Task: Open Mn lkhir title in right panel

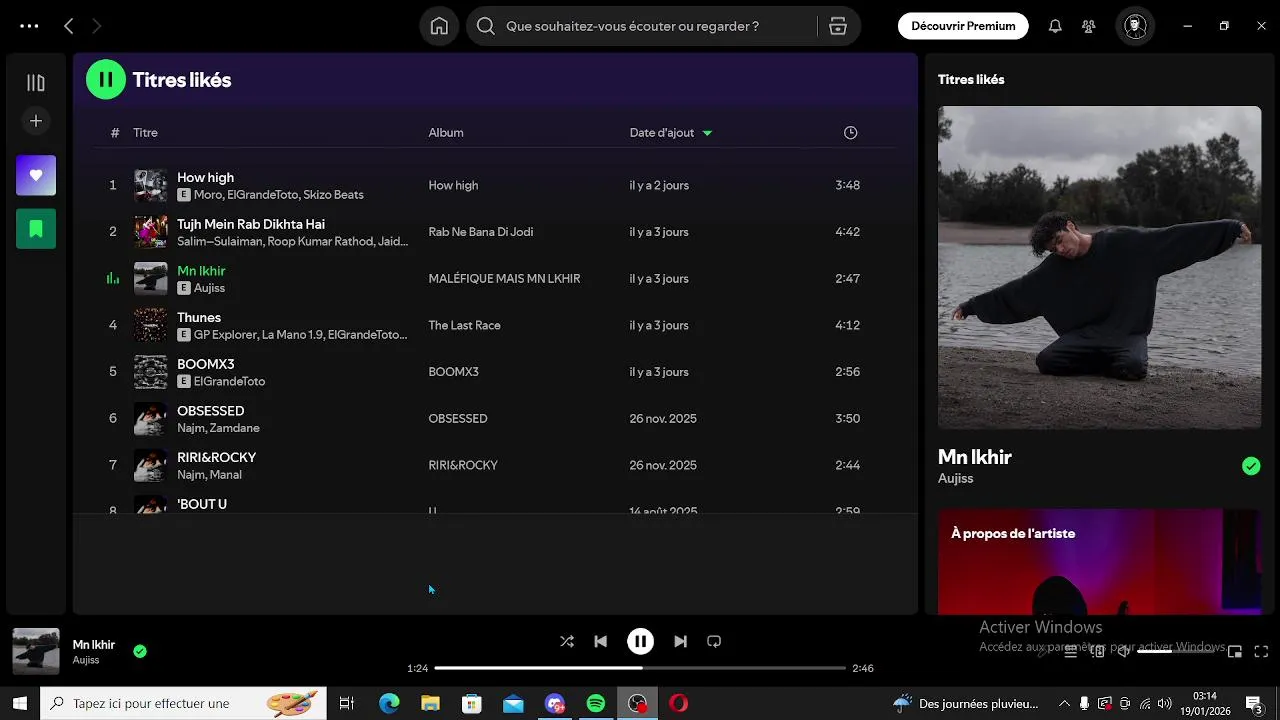Action: [975, 457]
